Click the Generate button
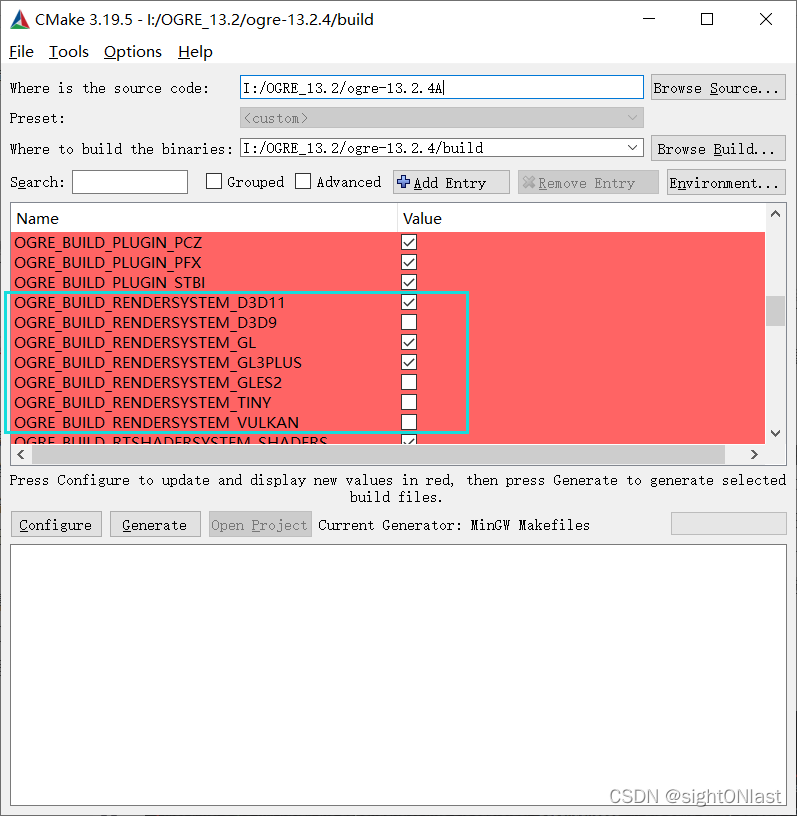The width and height of the screenshot is (797, 816). click(155, 525)
